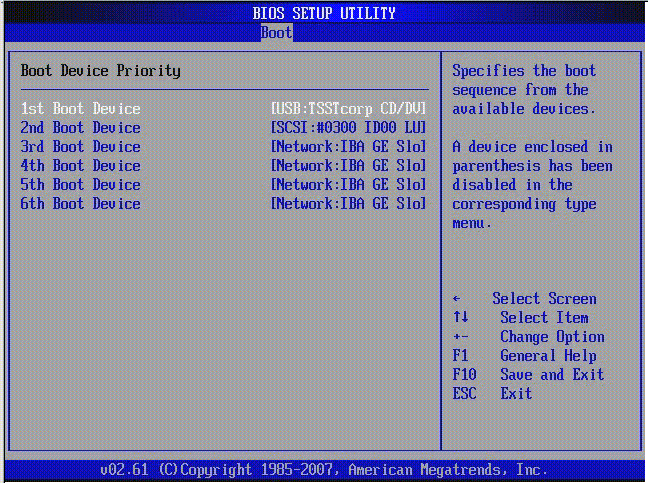Click the +- Change Option symbol
Screen dimensions: 648x483
tap(460, 337)
